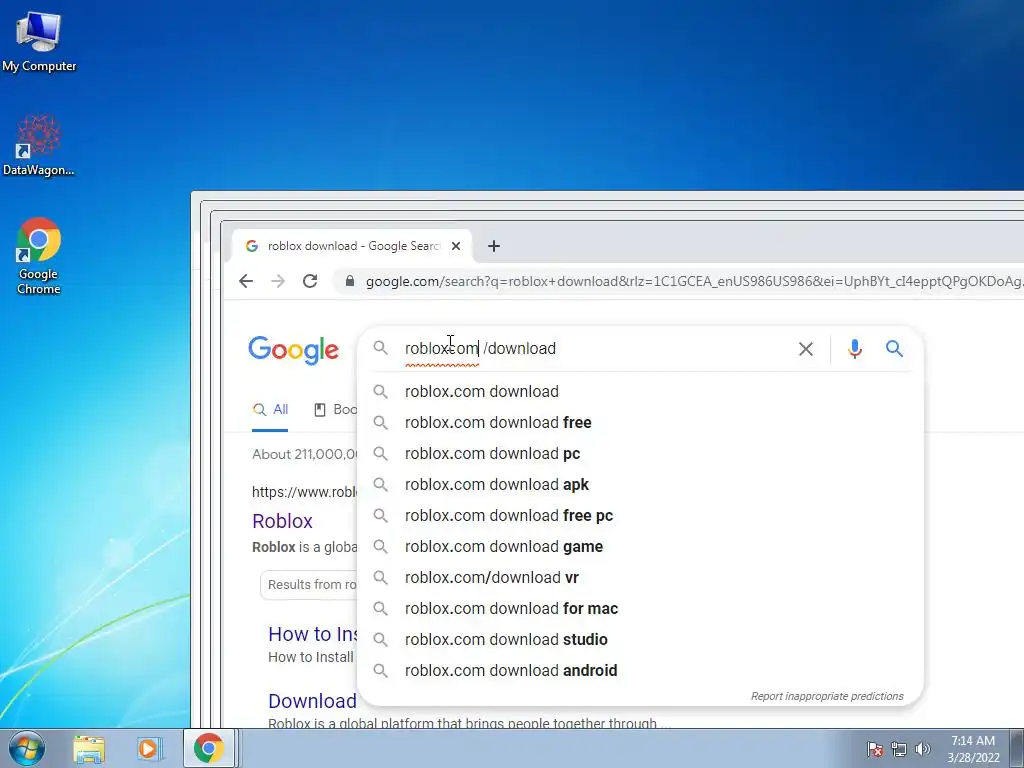Open Windows Media Player from taskbar
The image size is (1024, 768).
[149, 749]
